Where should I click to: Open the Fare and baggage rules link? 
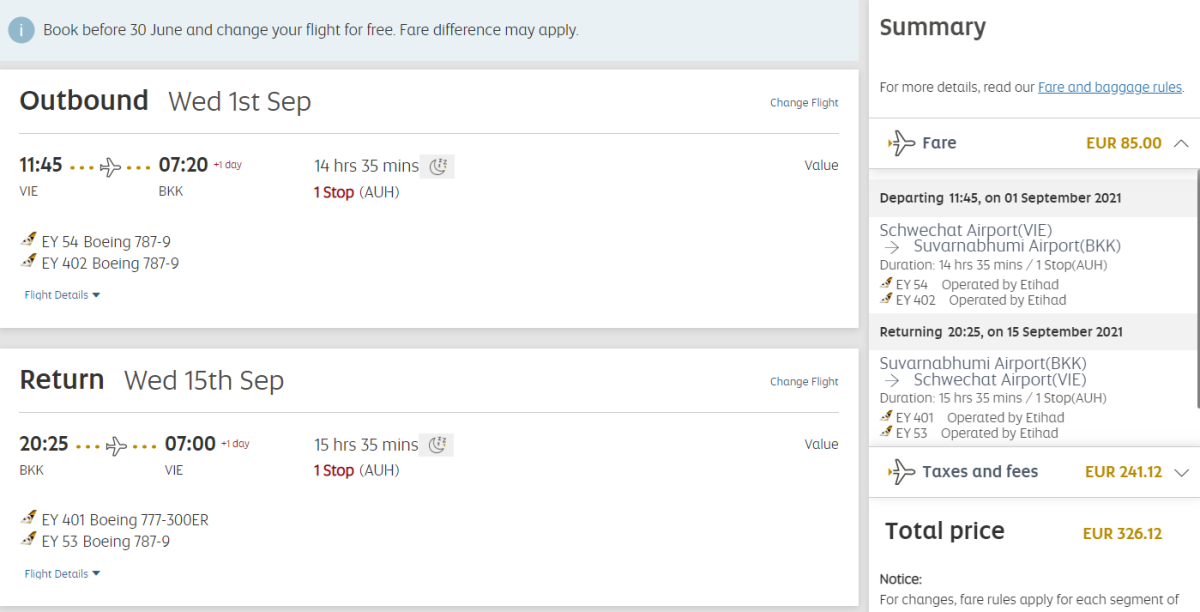coord(1110,87)
